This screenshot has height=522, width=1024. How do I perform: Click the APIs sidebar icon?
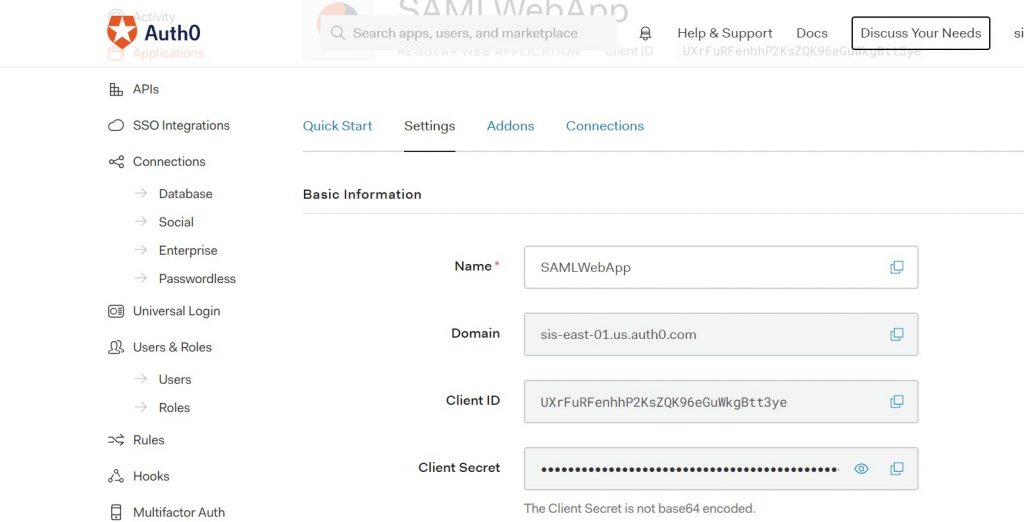116,90
